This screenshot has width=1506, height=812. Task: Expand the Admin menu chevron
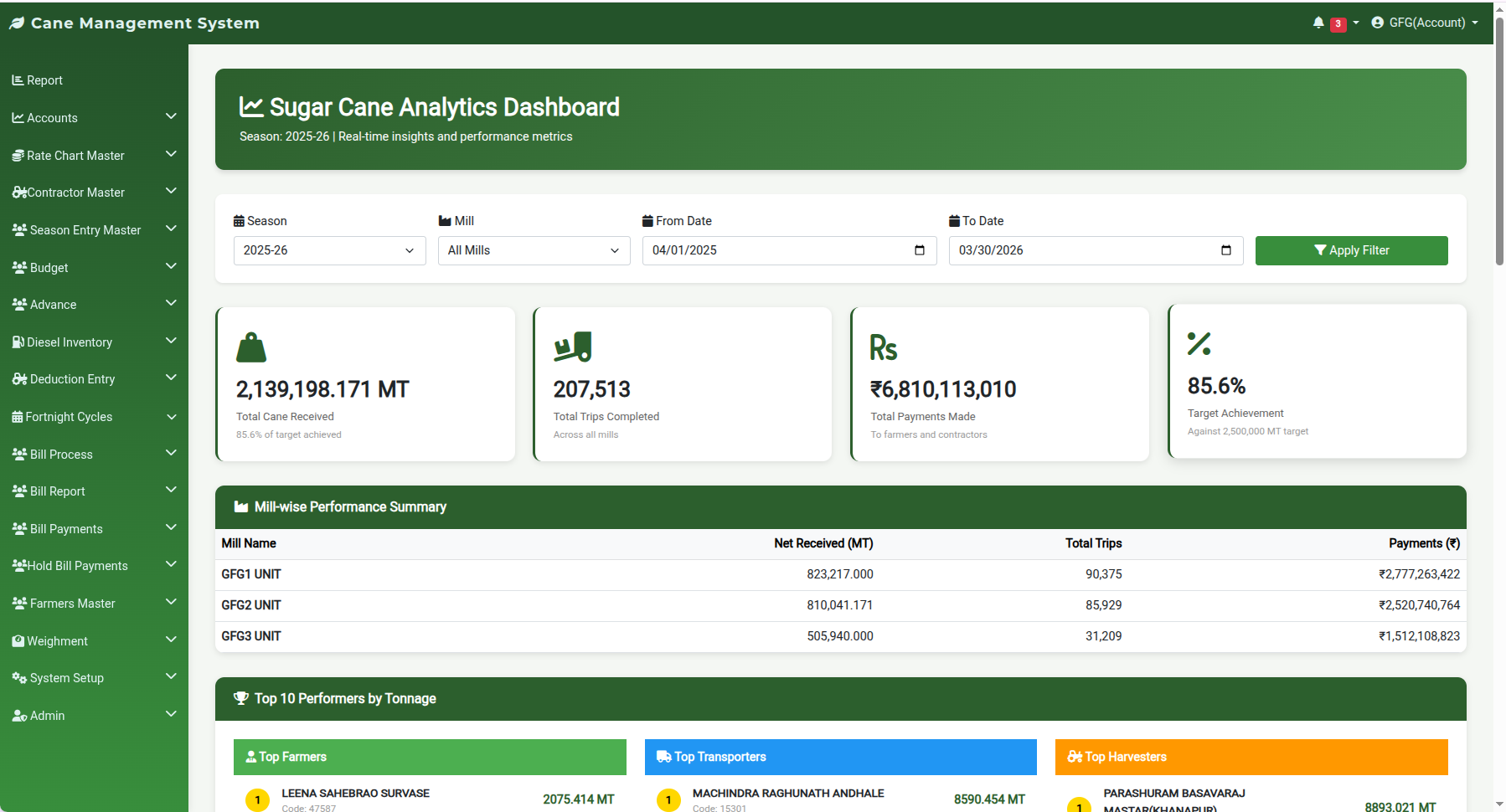171,714
